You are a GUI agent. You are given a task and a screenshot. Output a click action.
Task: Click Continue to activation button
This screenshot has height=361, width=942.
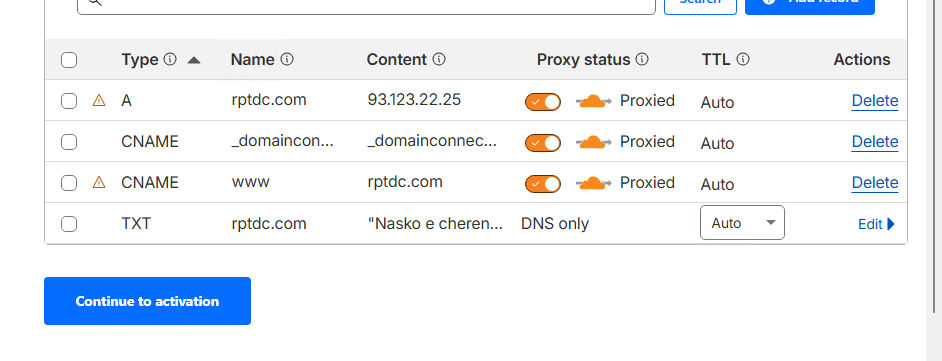click(147, 301)
